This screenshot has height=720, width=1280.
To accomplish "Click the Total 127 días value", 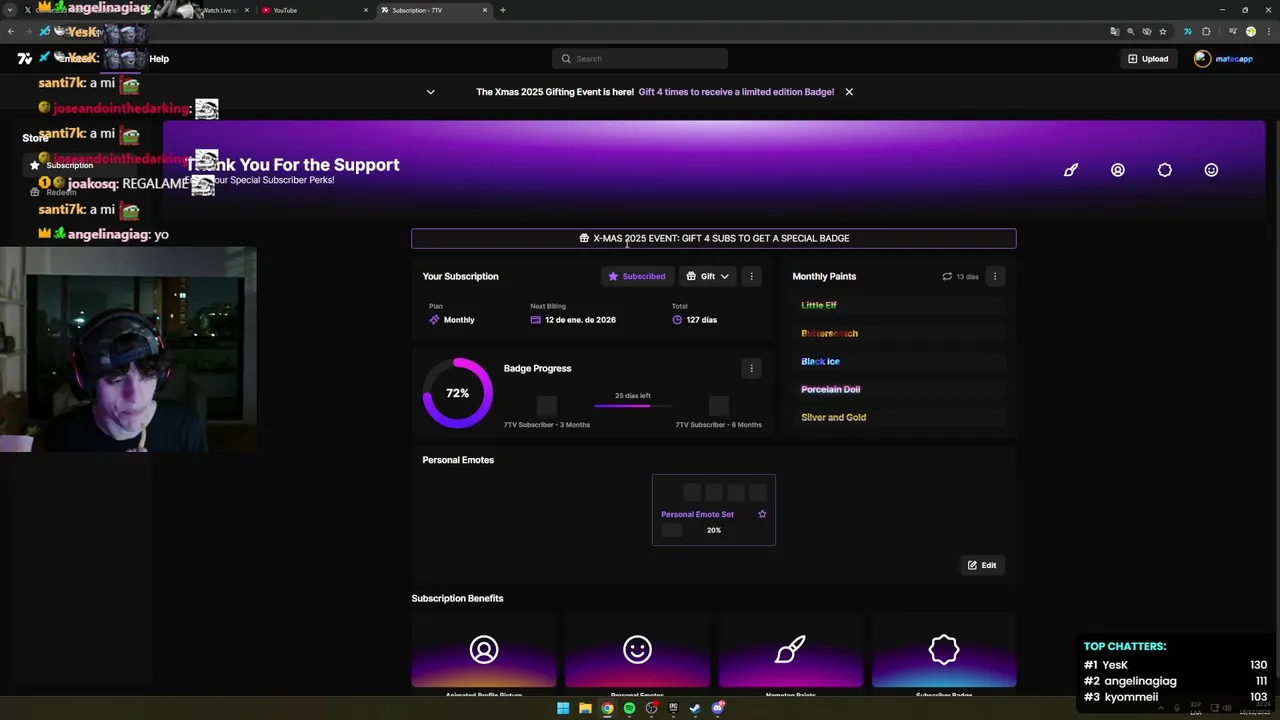I will point(701,320).
